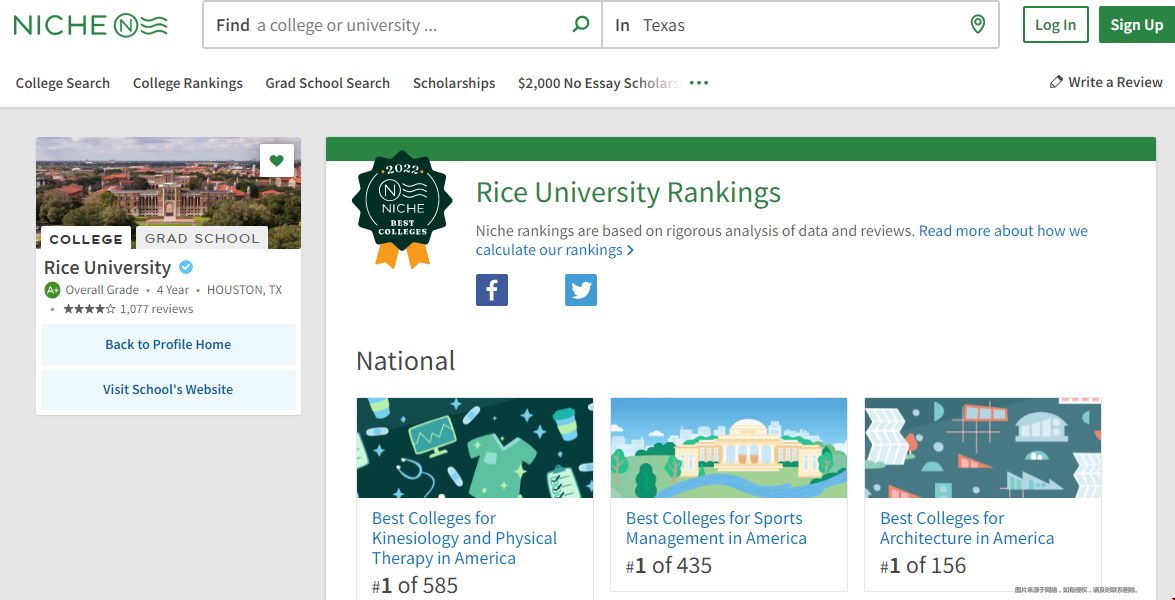The width and height of the screenshot is (1175, 600).
Task: Click the Sign Up button
Action: pyautogui.click(x=1137, y=25)
